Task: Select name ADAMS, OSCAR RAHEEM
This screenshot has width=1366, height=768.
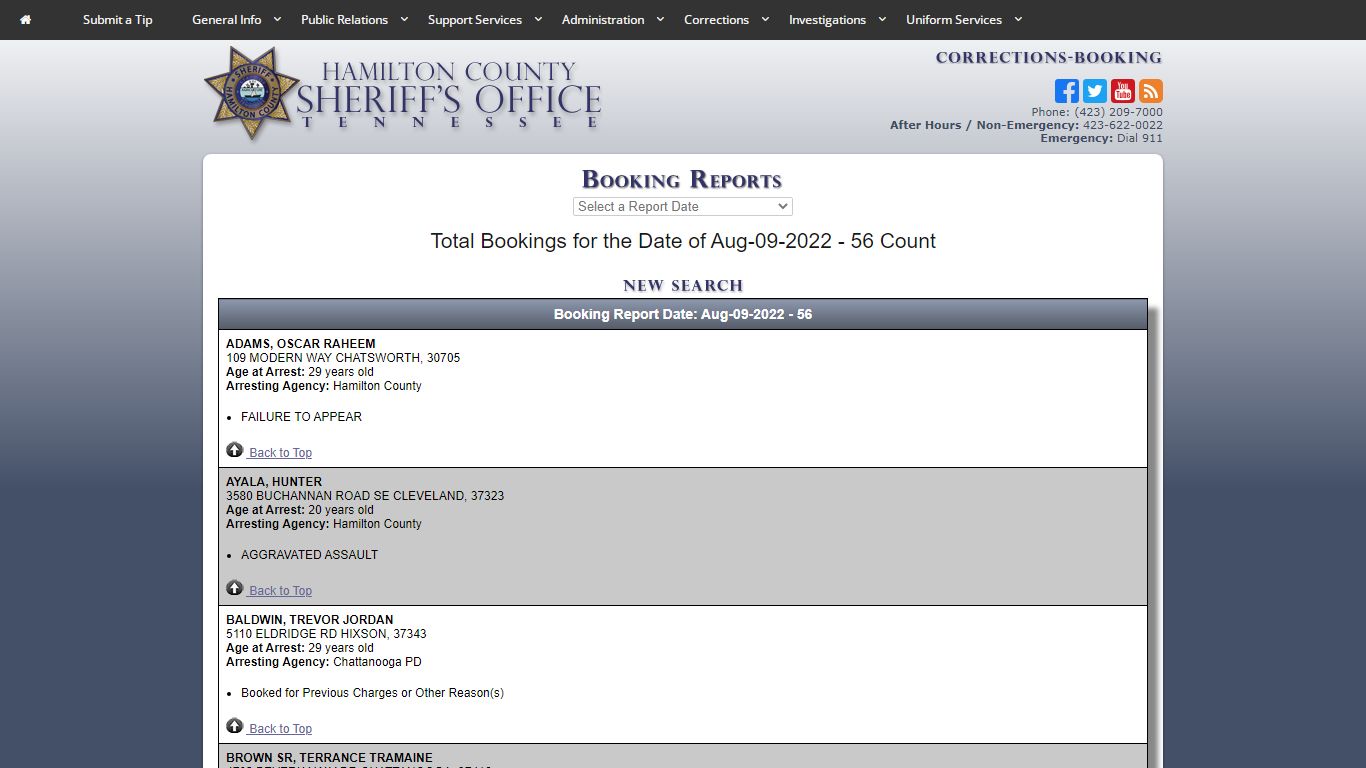Action: point(301,344)
